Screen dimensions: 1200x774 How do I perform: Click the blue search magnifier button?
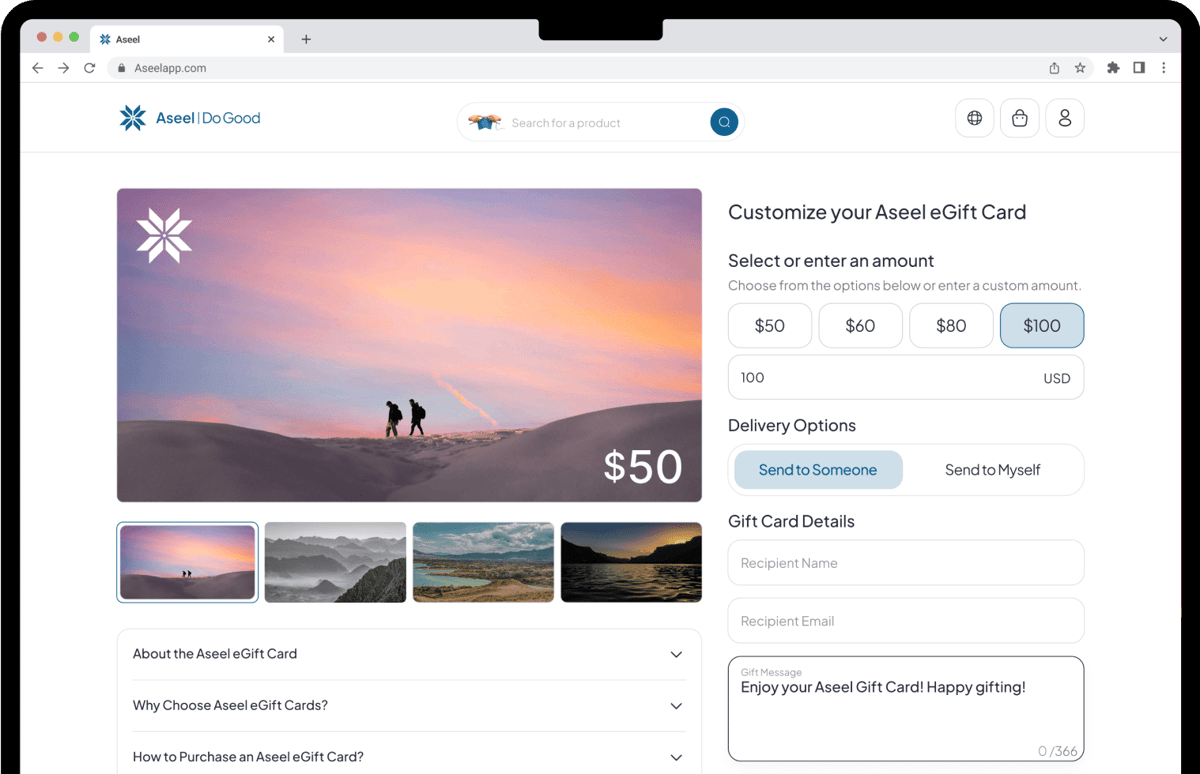pyautogui.click(x=724, y=122)
